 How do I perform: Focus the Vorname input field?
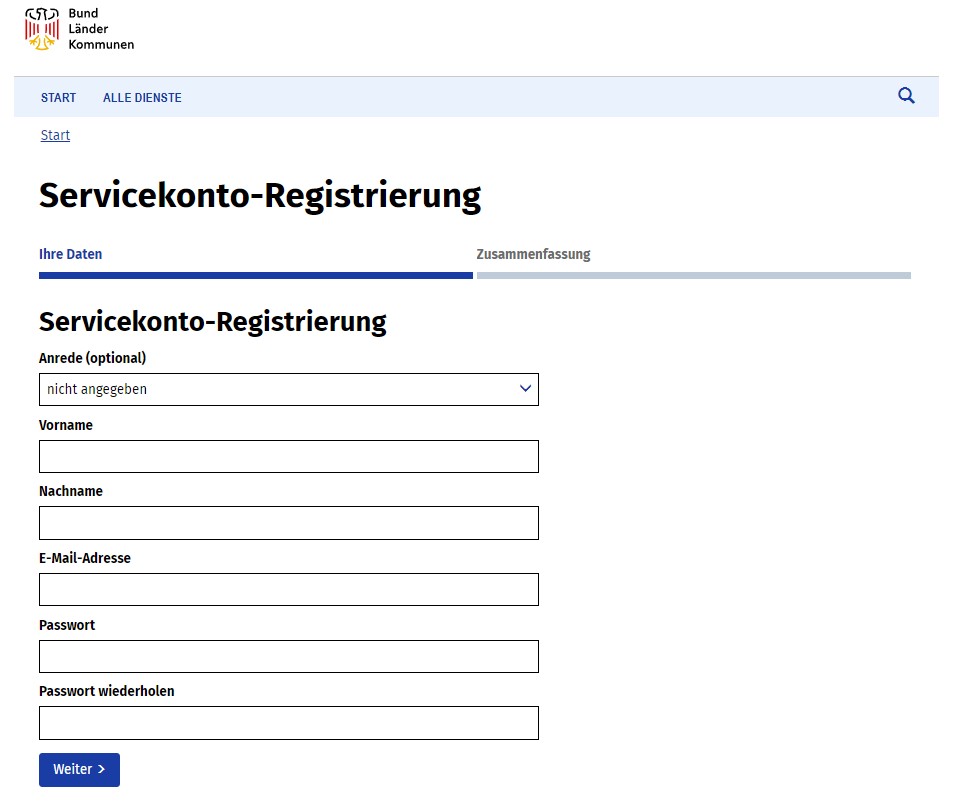(289, 456)
